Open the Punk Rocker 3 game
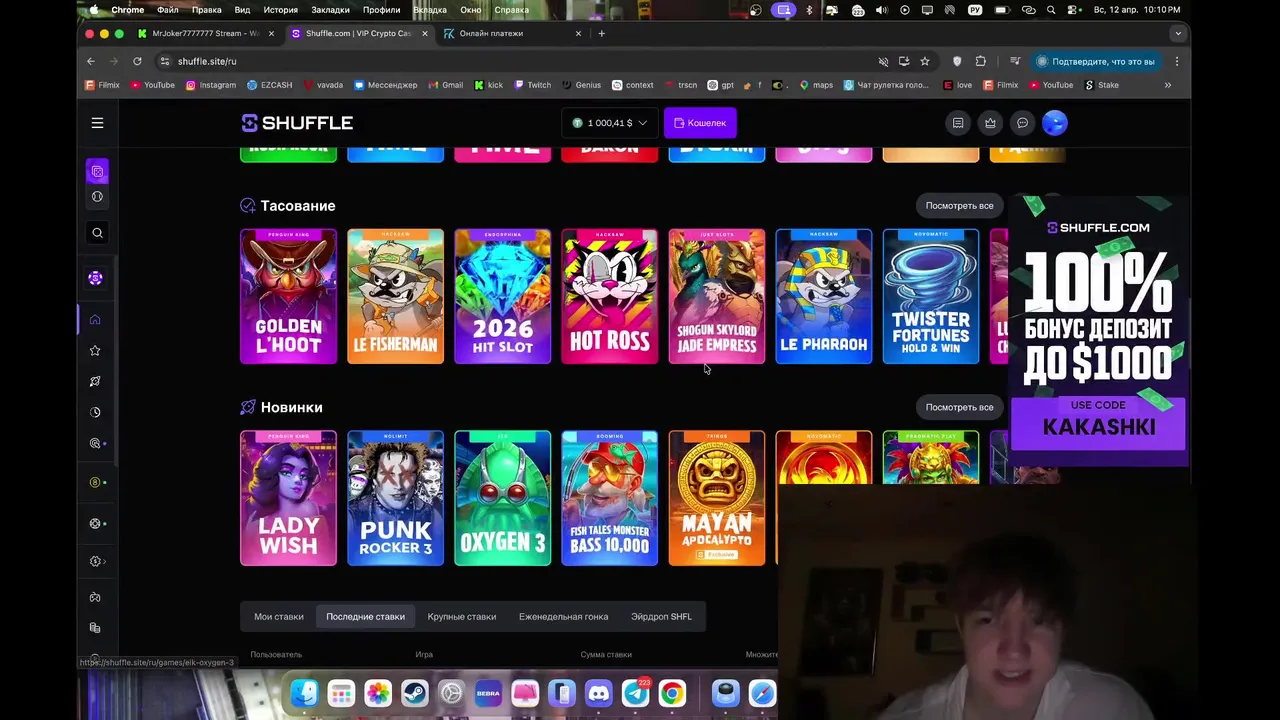Image resolution: width=1280 pixels, height=720 pixels. (395, 498)
